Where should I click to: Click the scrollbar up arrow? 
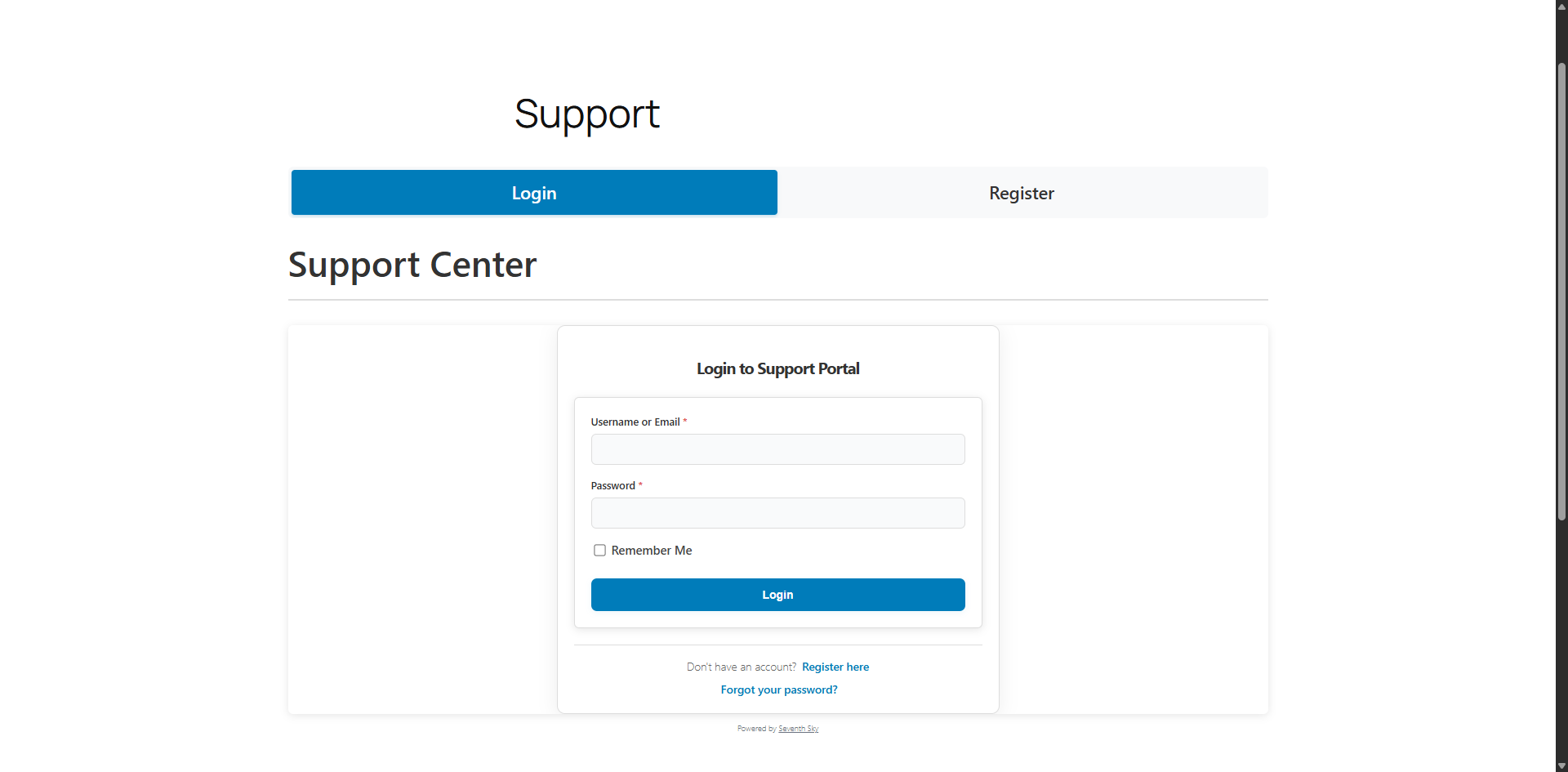[x=1561, y=7]
